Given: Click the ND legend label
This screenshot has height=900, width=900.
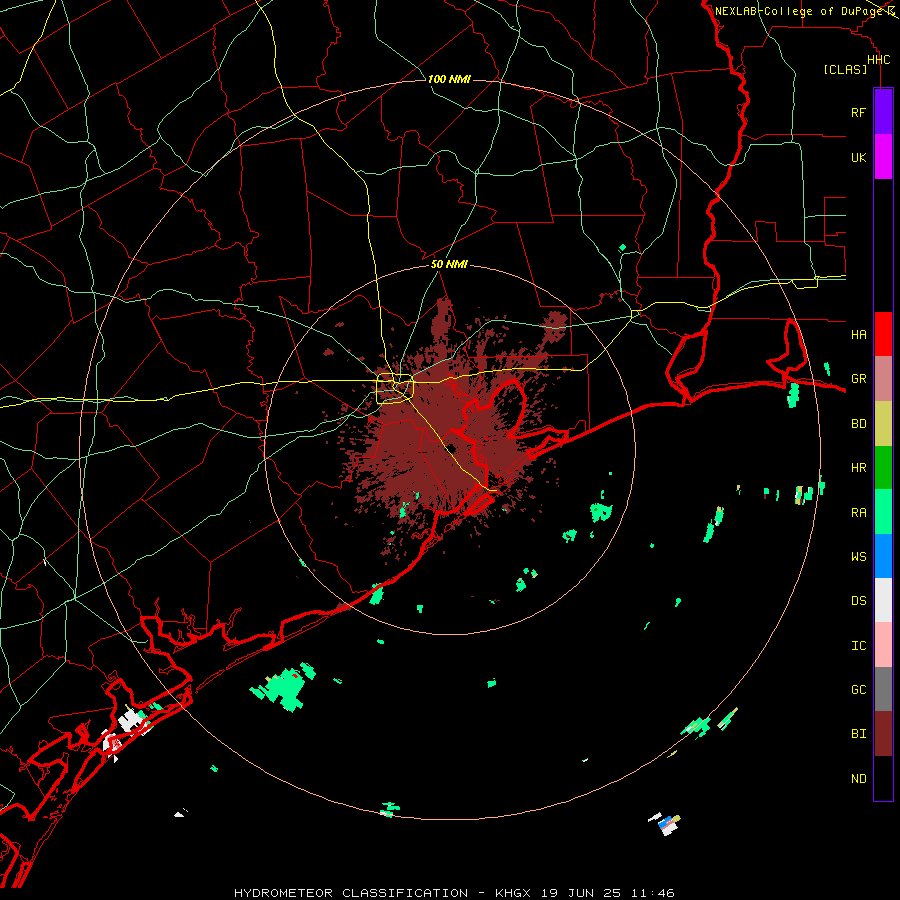Looking at the screenshot, I should pos(858,778).
